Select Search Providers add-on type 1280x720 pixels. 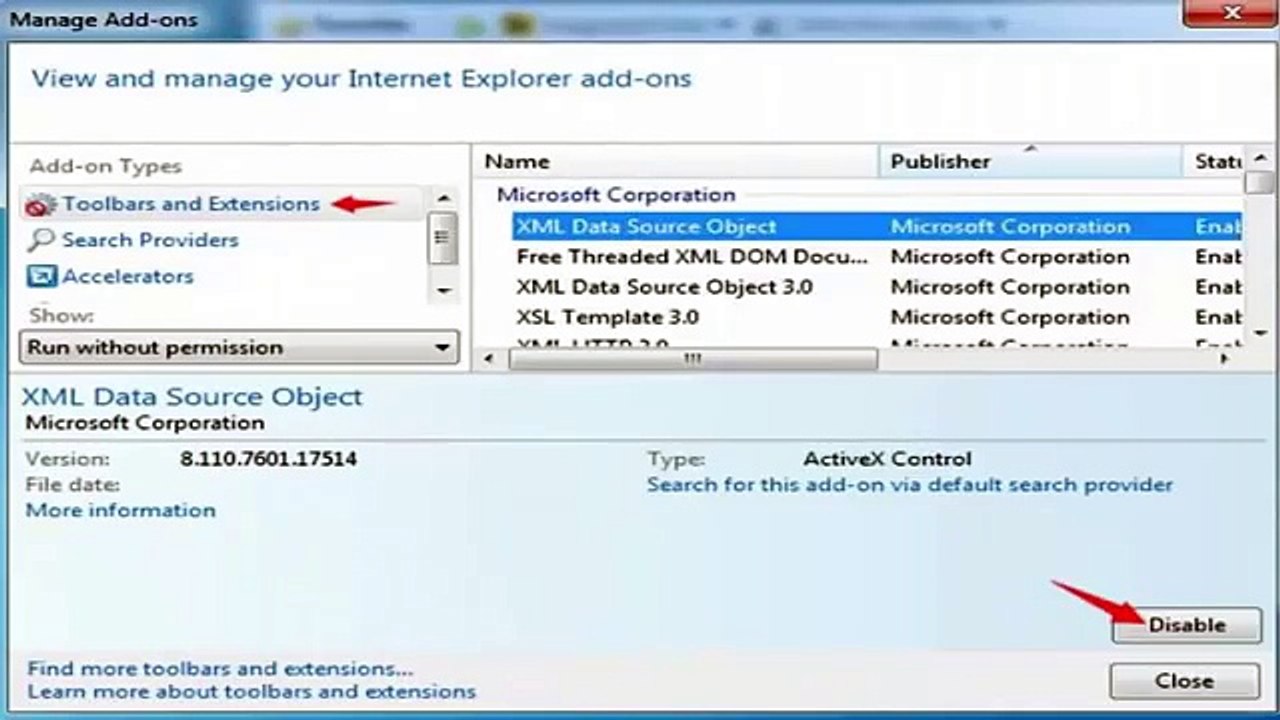150,240
